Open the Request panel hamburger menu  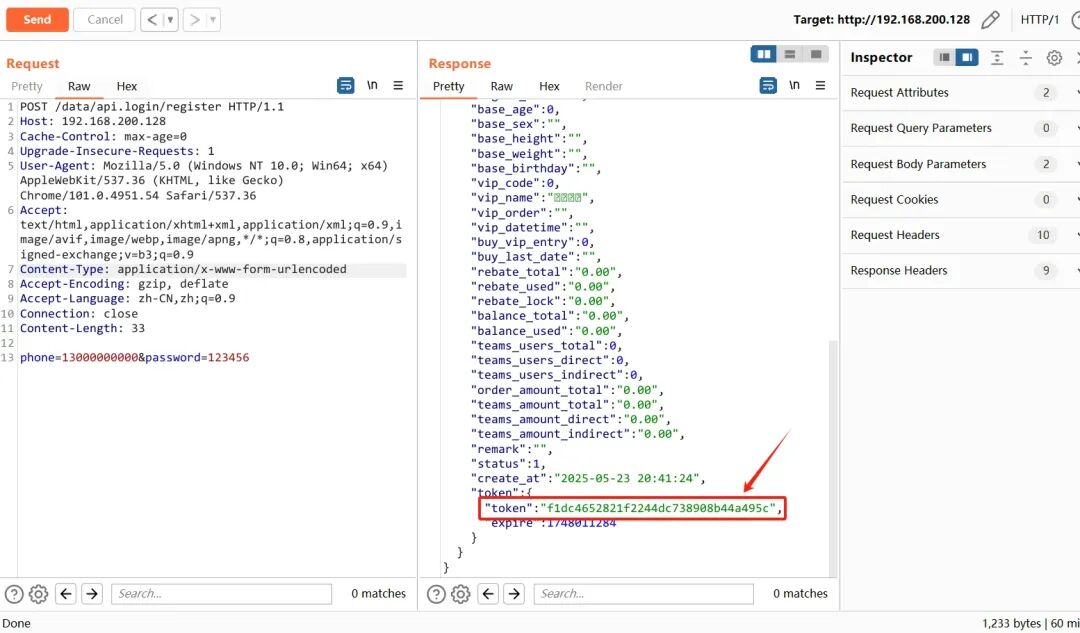(398, 85)
